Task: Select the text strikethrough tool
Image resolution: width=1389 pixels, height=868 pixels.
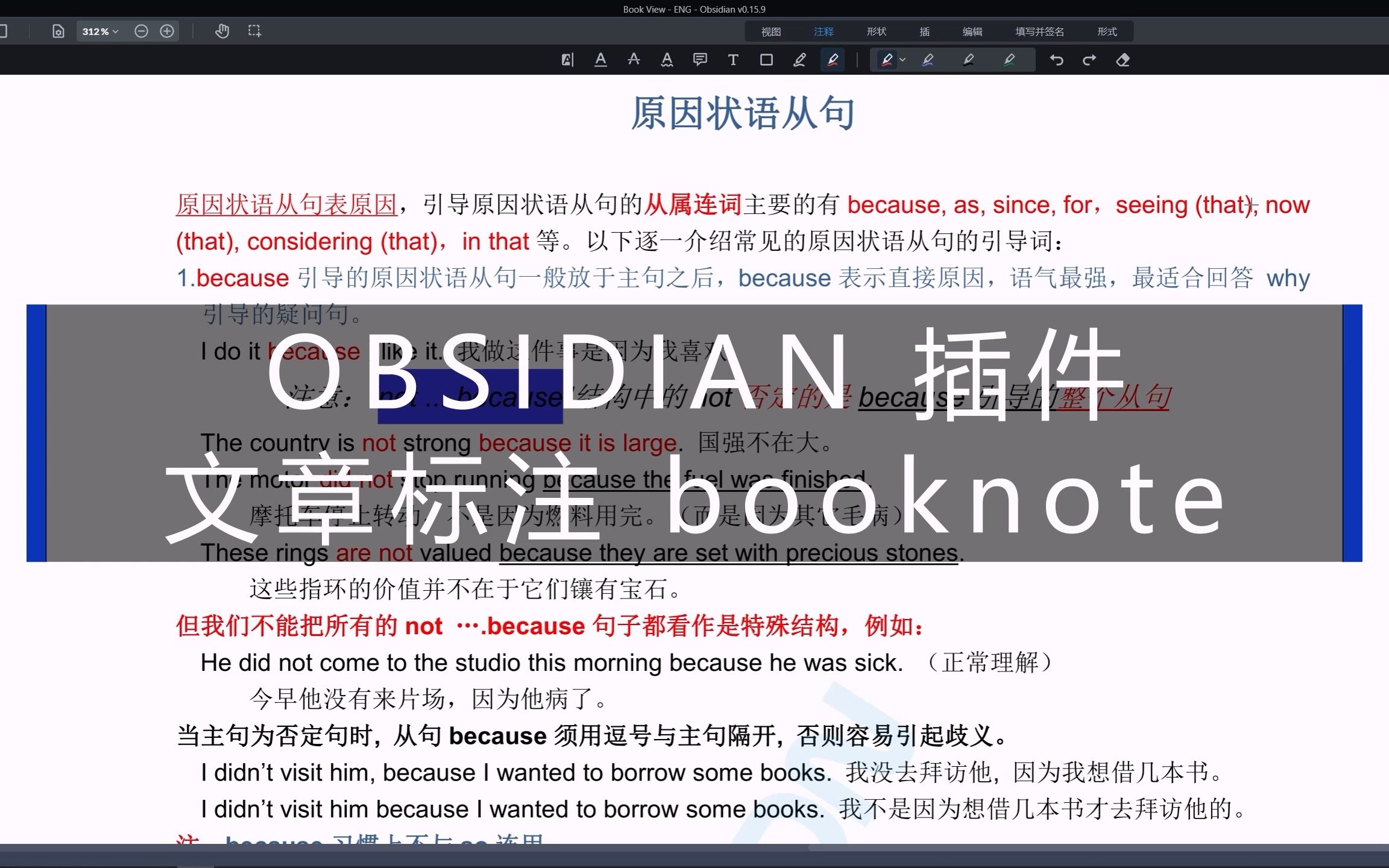Action: coord(635,60)
